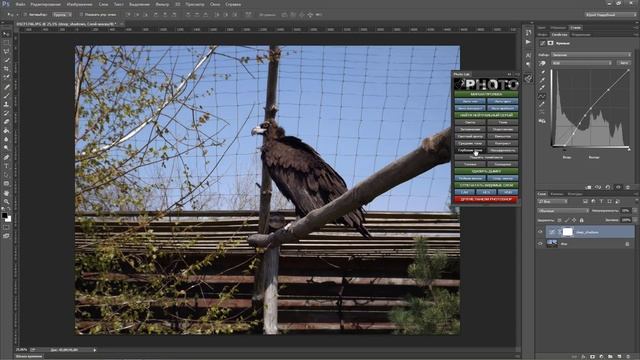Open the Фильтр menu
This screenshot has height=360, width=640.
[162, 4]
